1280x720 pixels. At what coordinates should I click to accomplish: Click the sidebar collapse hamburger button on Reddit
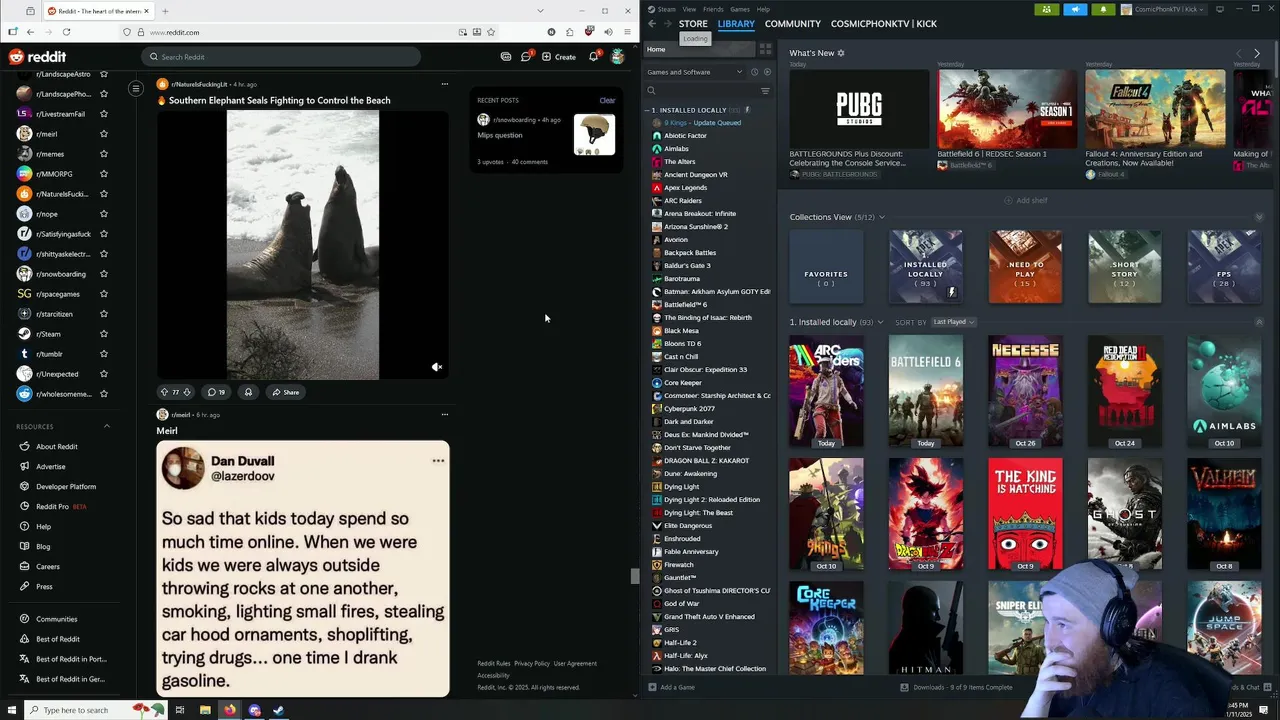tap(136, 88)
